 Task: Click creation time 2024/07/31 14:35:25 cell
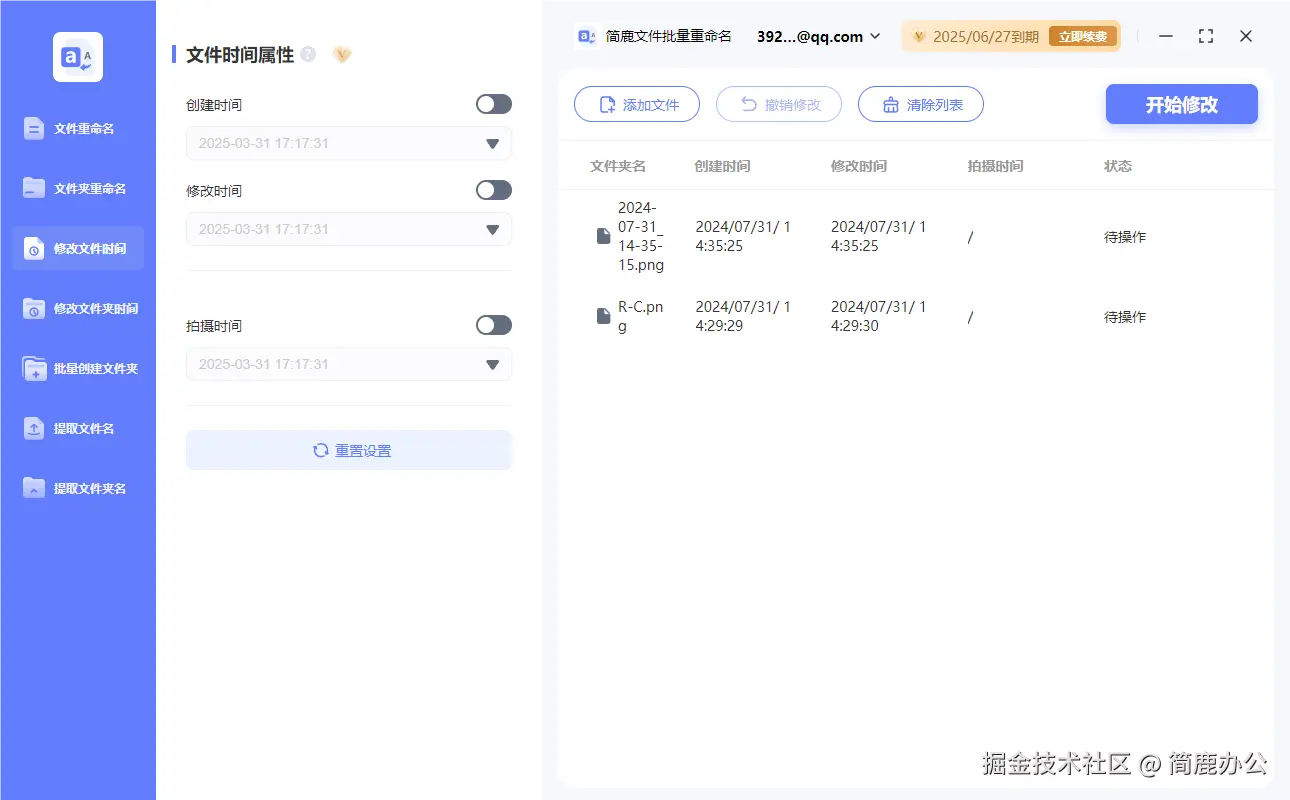(743, 236)
